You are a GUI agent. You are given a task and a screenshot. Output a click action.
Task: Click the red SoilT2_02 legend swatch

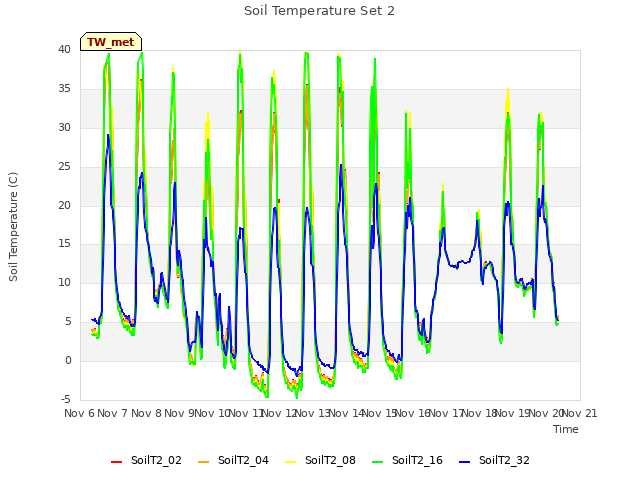click(116, 462)
